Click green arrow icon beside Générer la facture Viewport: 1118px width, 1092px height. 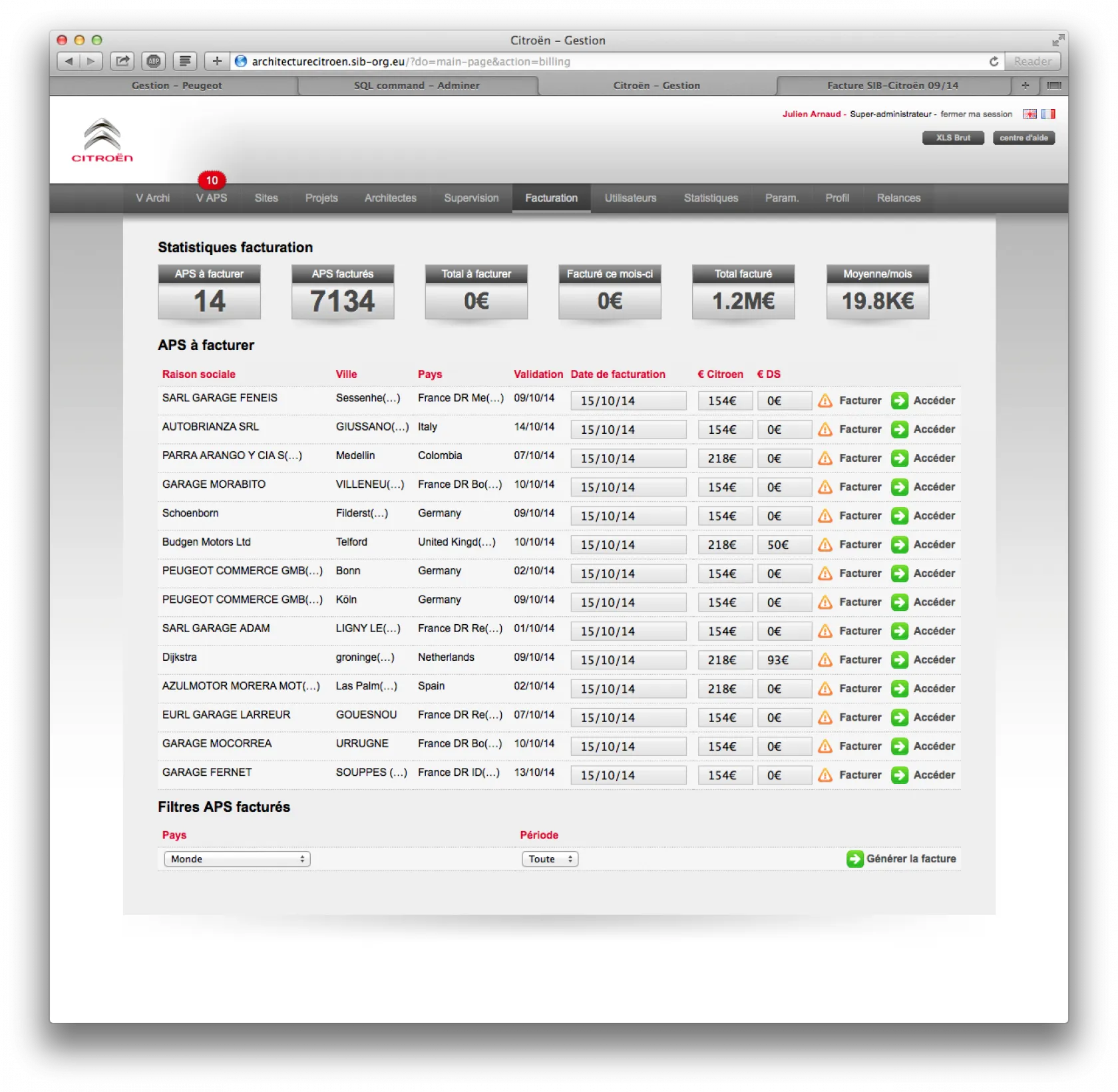click(x=854, y=859)
